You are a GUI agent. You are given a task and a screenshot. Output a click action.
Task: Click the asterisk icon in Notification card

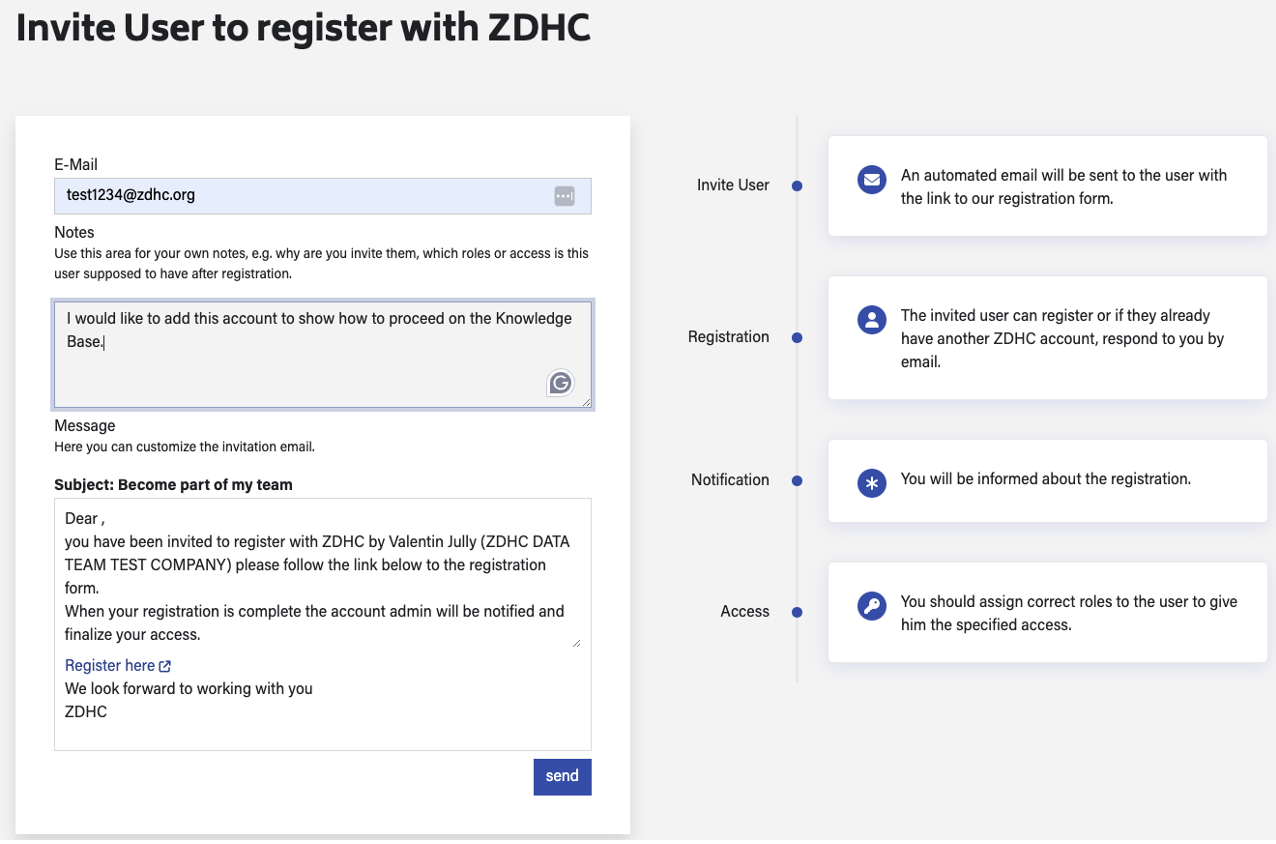tap(872, 484)
